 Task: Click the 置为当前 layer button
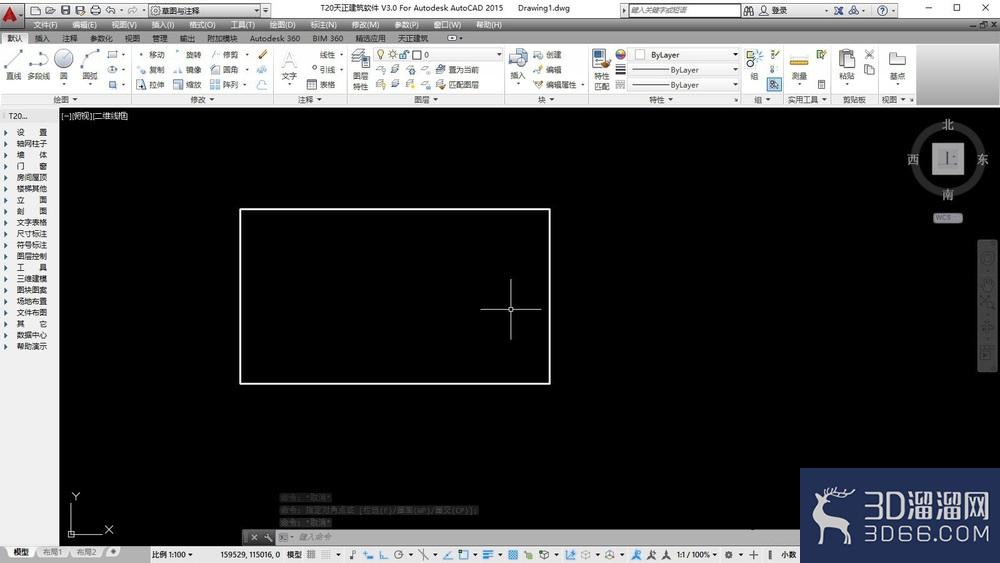pyautogui.click(x=456, y=70)
